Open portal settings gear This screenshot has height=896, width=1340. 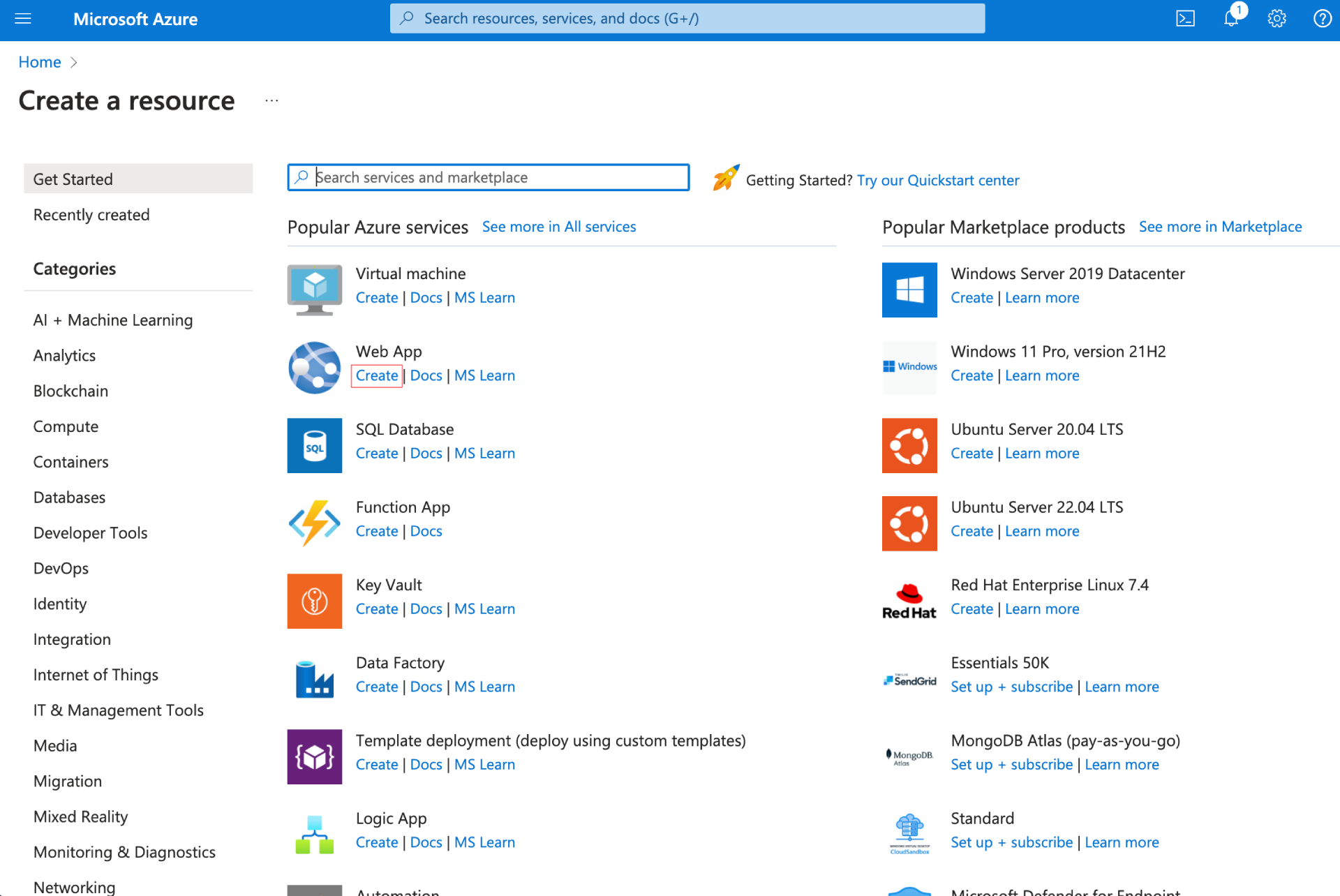coord(1276,19)
